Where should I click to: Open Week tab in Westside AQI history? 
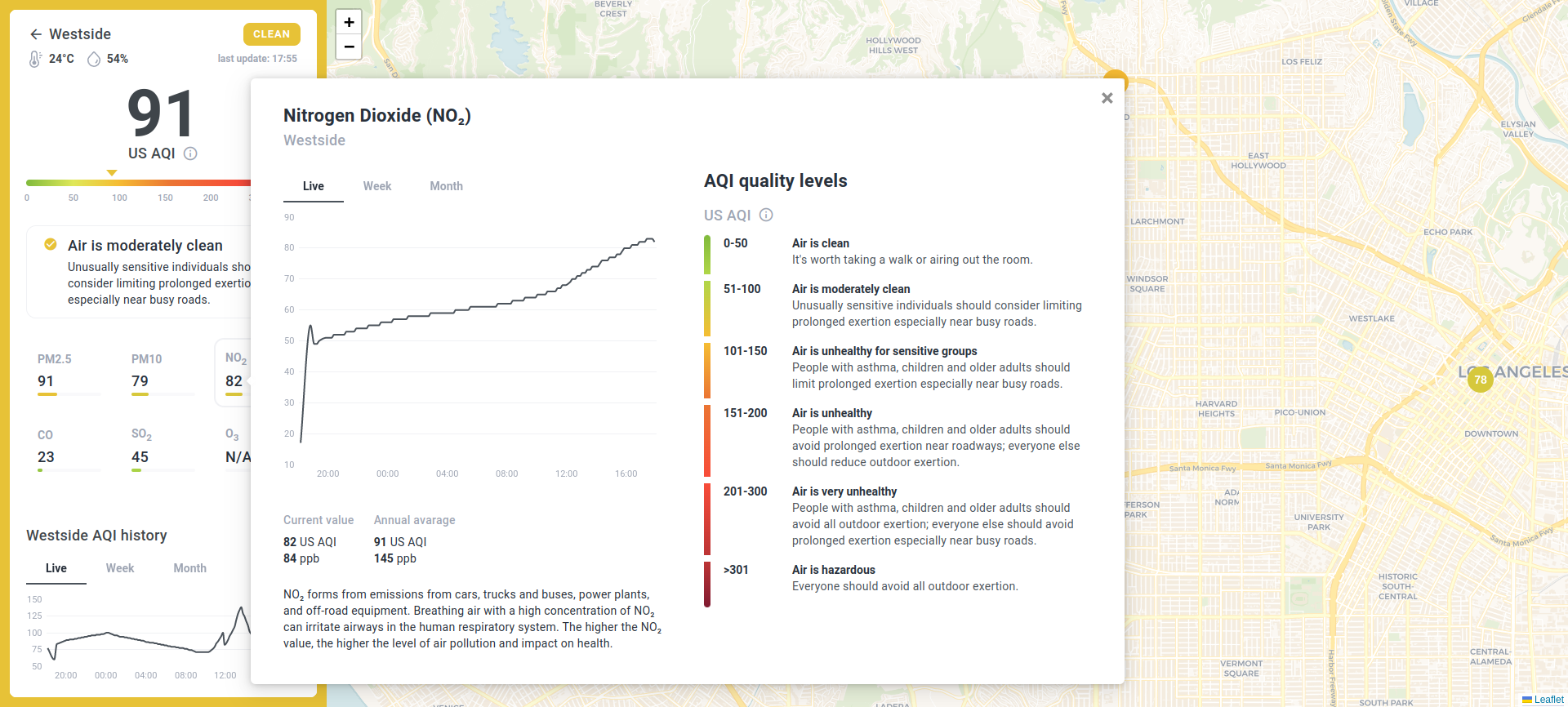120,568
